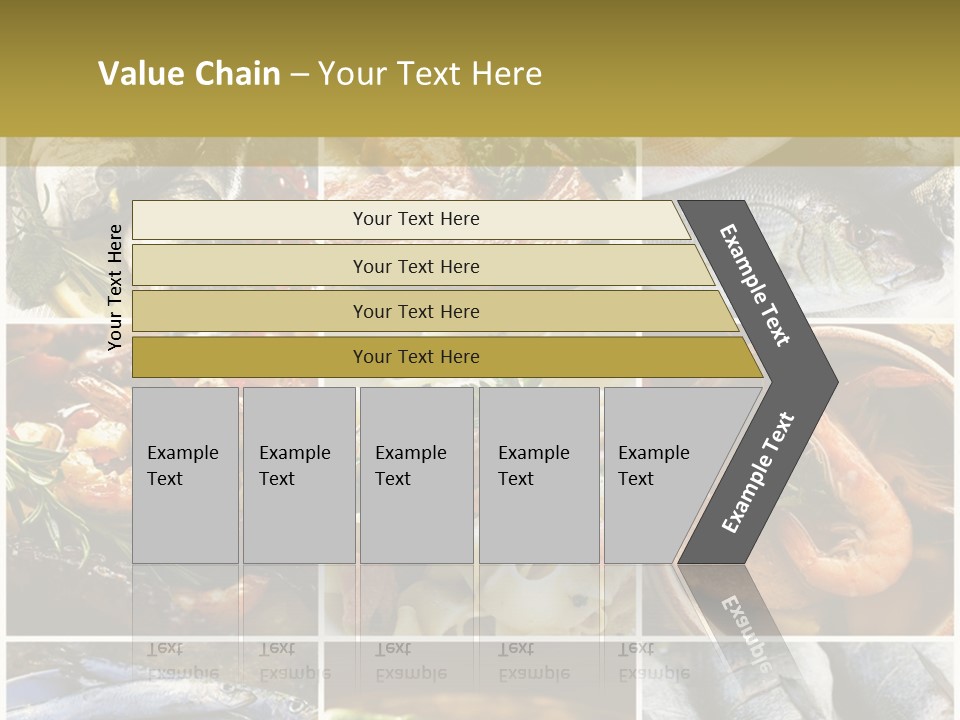Select the upper slanted "Example Text" on the arrow
Image resolution: width=960 pixels, height=720 pixels.
[x=756, y=285]
